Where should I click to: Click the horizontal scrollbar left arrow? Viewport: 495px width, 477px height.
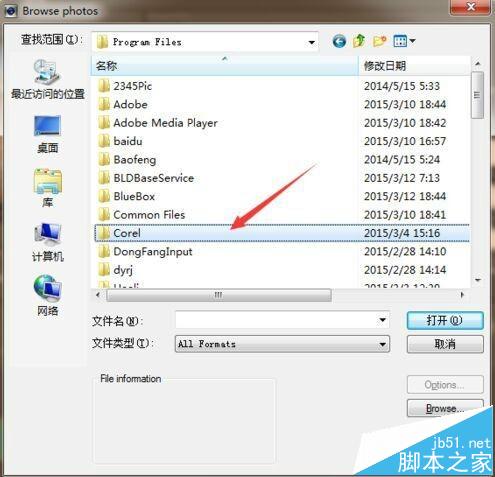pos(98,295)
